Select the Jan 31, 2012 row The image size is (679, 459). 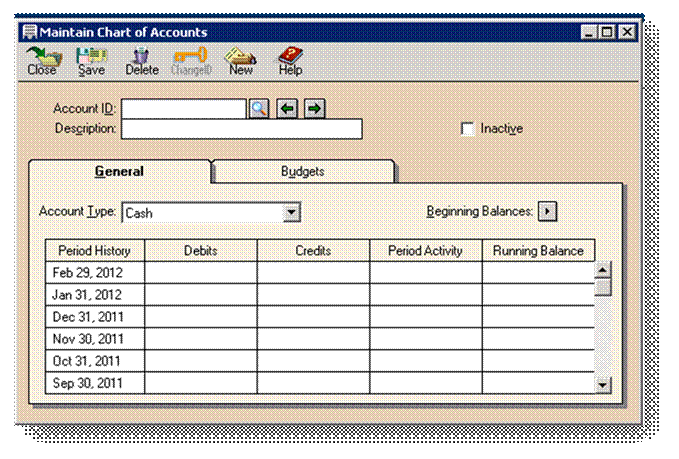[x=320, y=295]
